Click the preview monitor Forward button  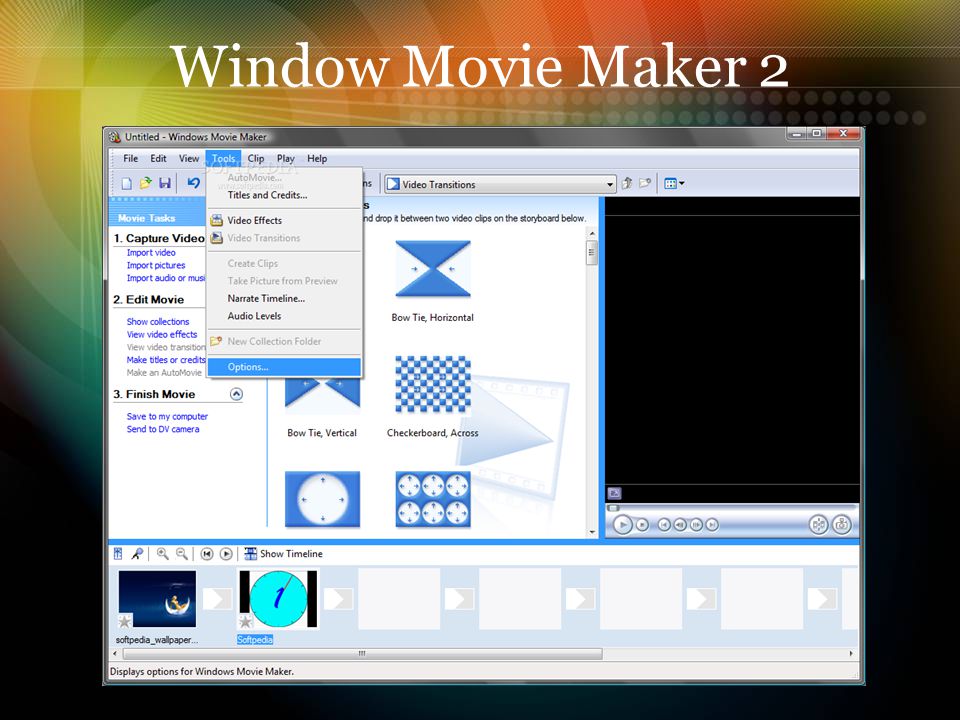click(x=711, y=525)
